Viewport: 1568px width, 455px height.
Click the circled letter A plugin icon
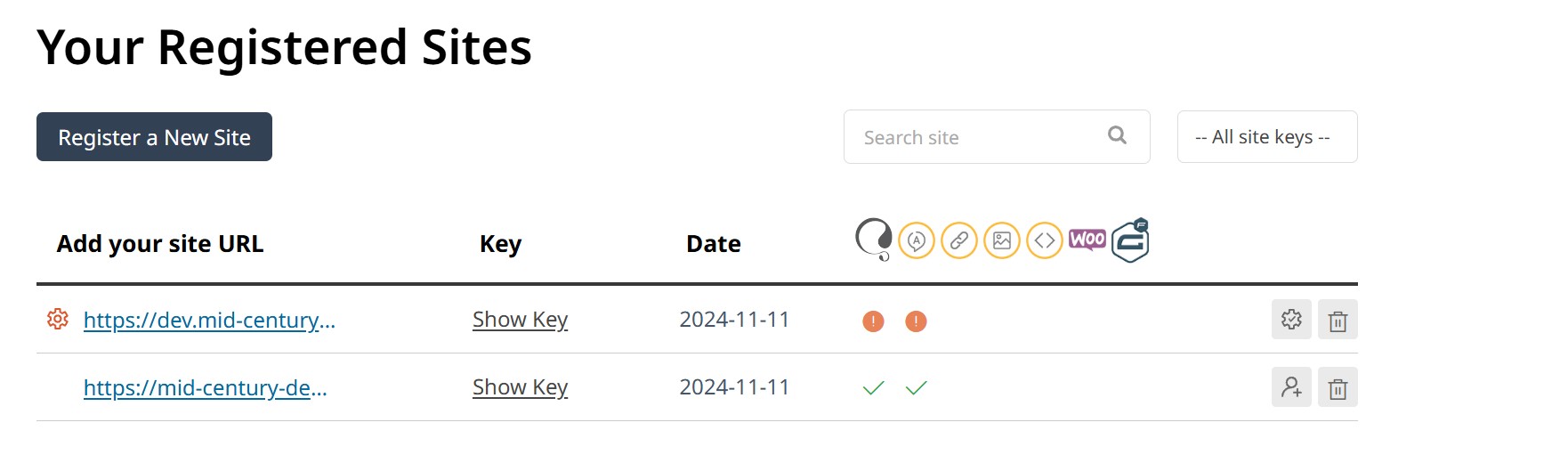(x=917, y=240)
